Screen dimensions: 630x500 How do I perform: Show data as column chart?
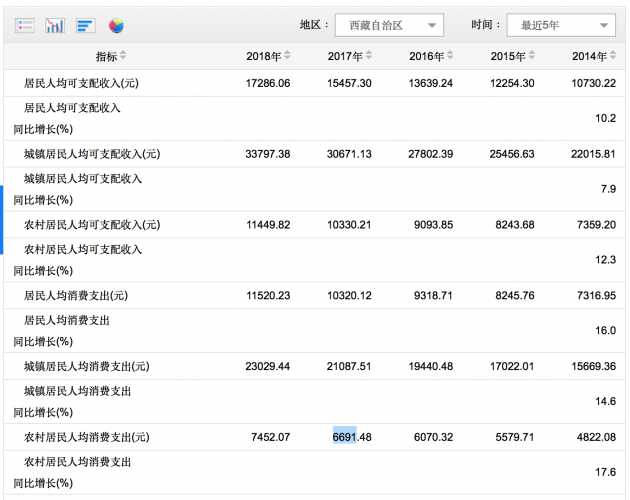[x=55, y=25]
